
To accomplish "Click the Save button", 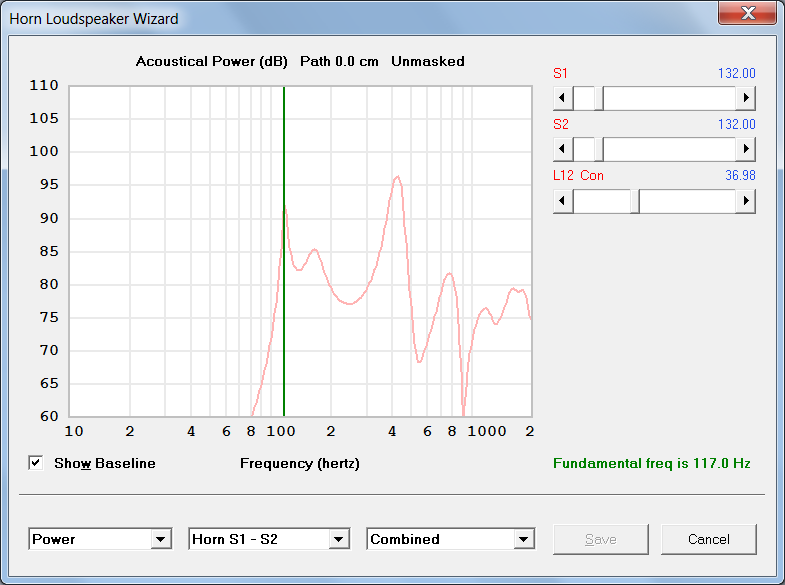I will [601, 539].
